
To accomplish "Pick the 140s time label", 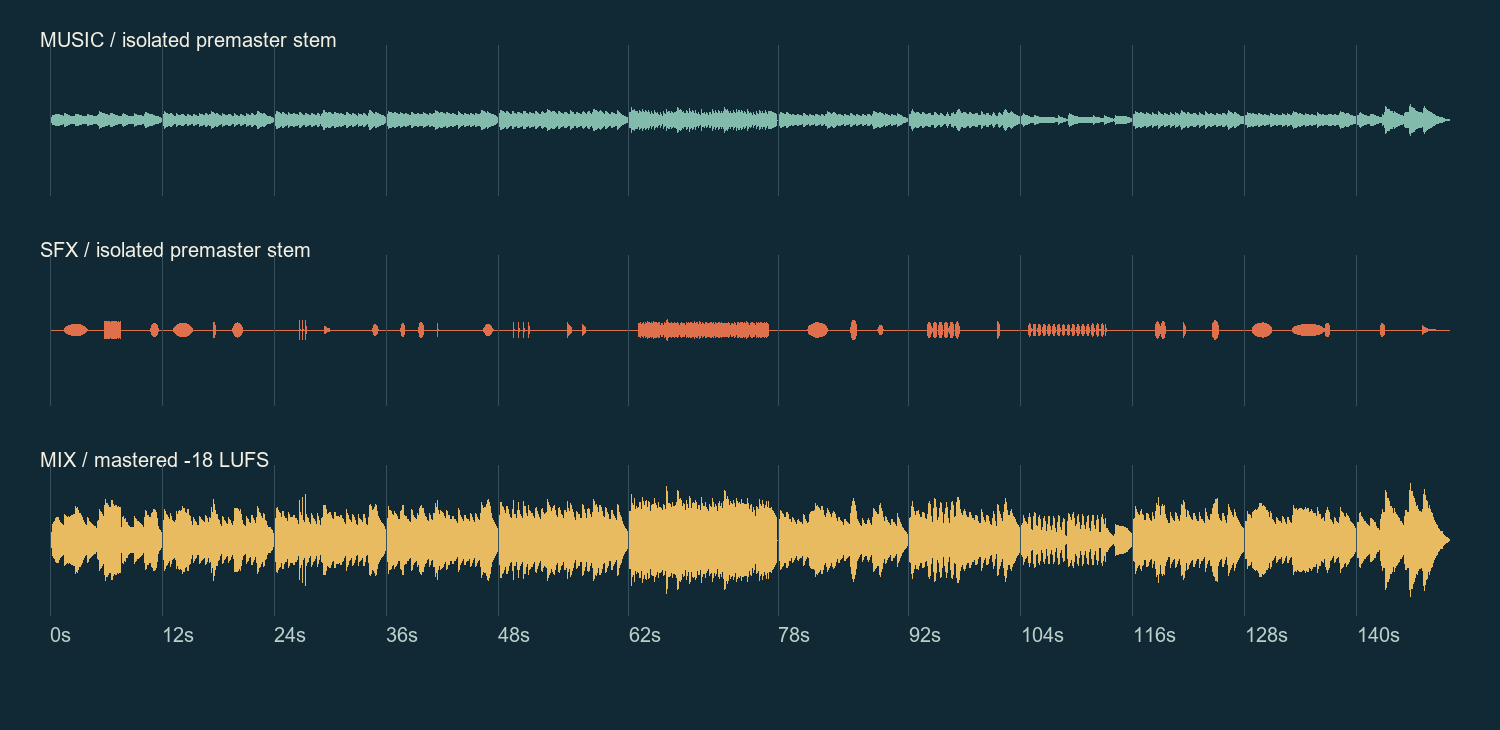I will (1378, 635).
